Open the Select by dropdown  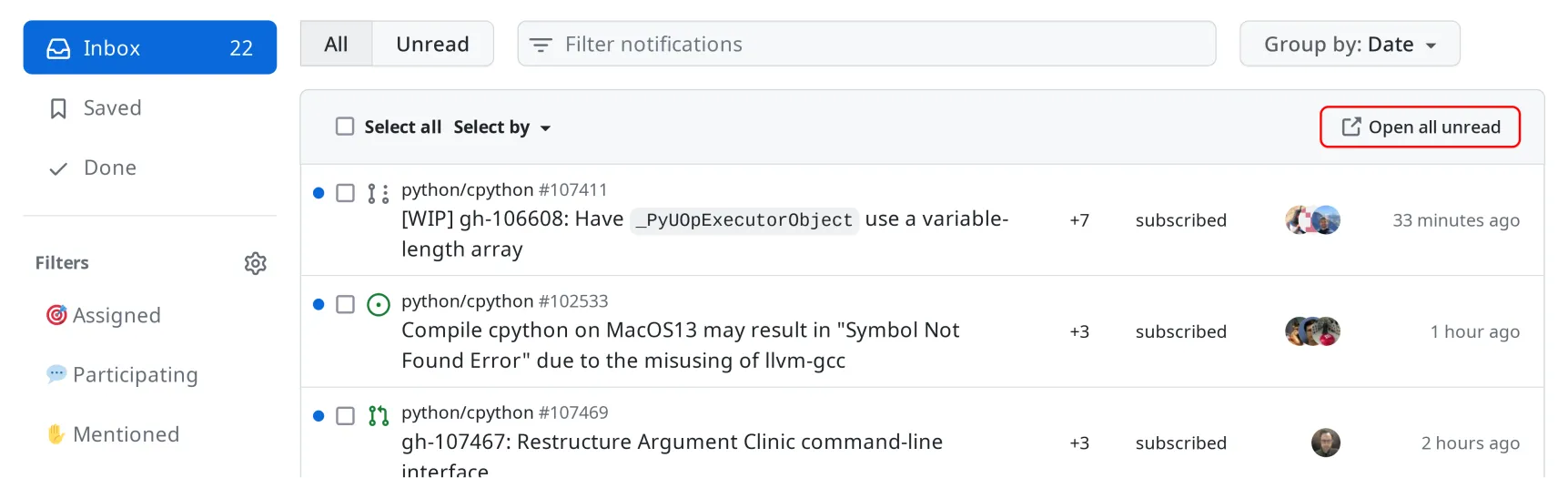tap(502, 127)
